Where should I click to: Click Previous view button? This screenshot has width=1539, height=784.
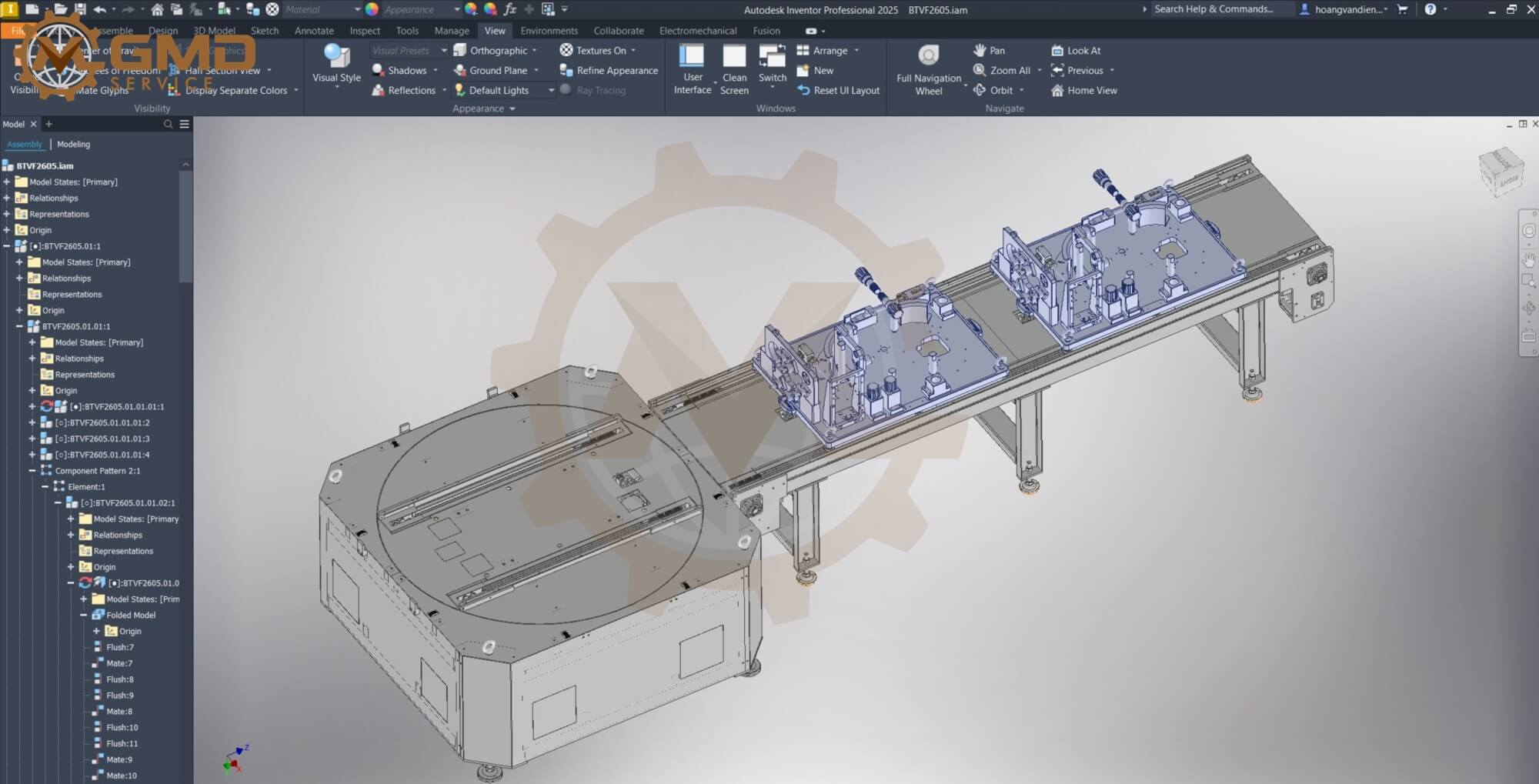(x=1077, y=70)
